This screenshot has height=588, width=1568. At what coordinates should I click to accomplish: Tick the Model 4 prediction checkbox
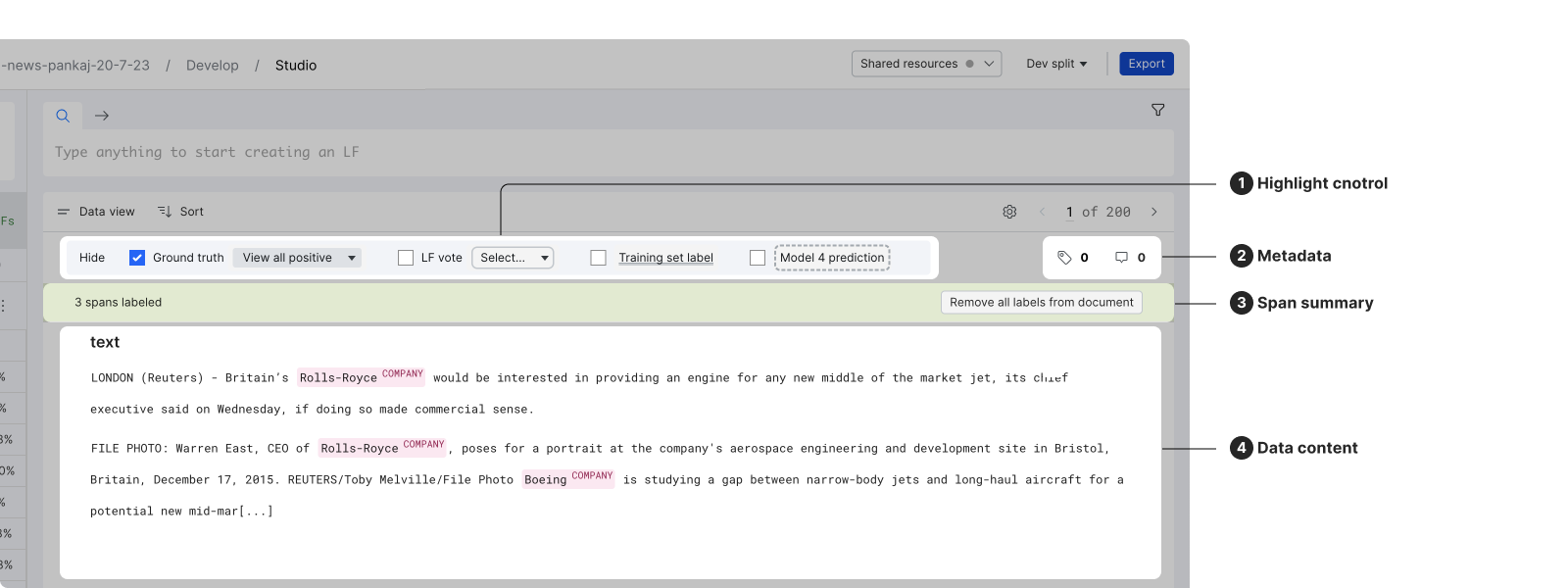pos(758,258)
